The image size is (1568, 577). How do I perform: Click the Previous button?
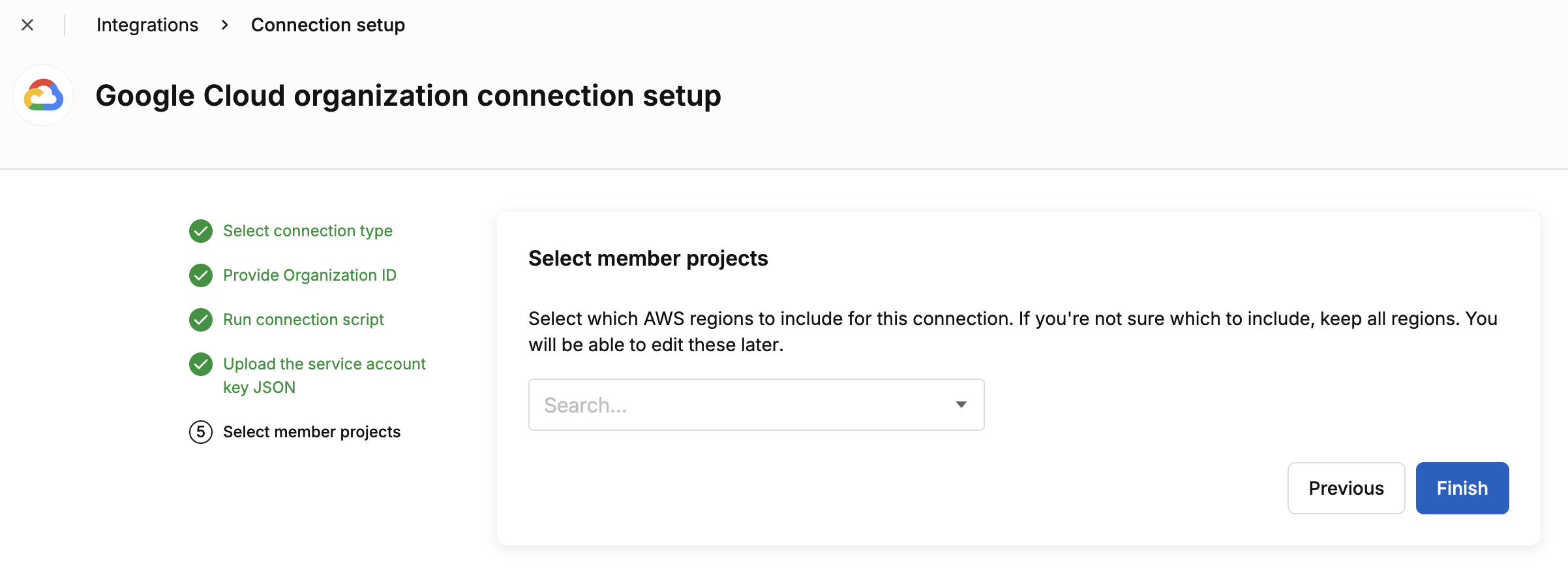1346,488
